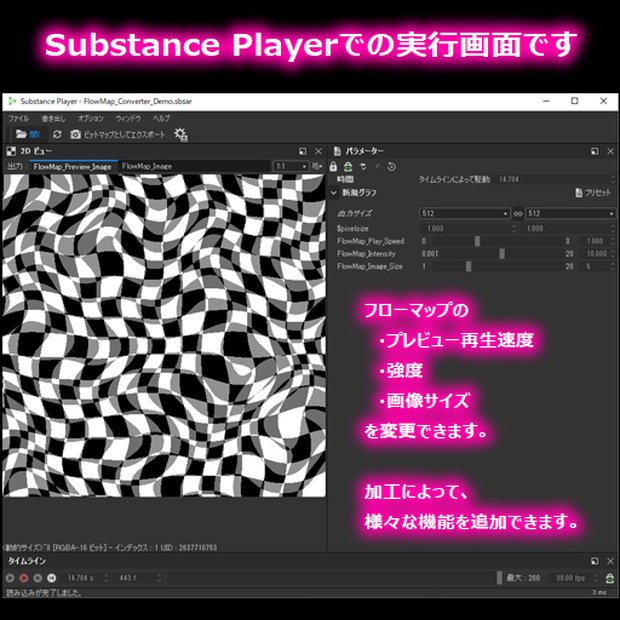This screenshot has width=620, height=620.
Task: Open the ファイル menu
Action: click(19, 118)
